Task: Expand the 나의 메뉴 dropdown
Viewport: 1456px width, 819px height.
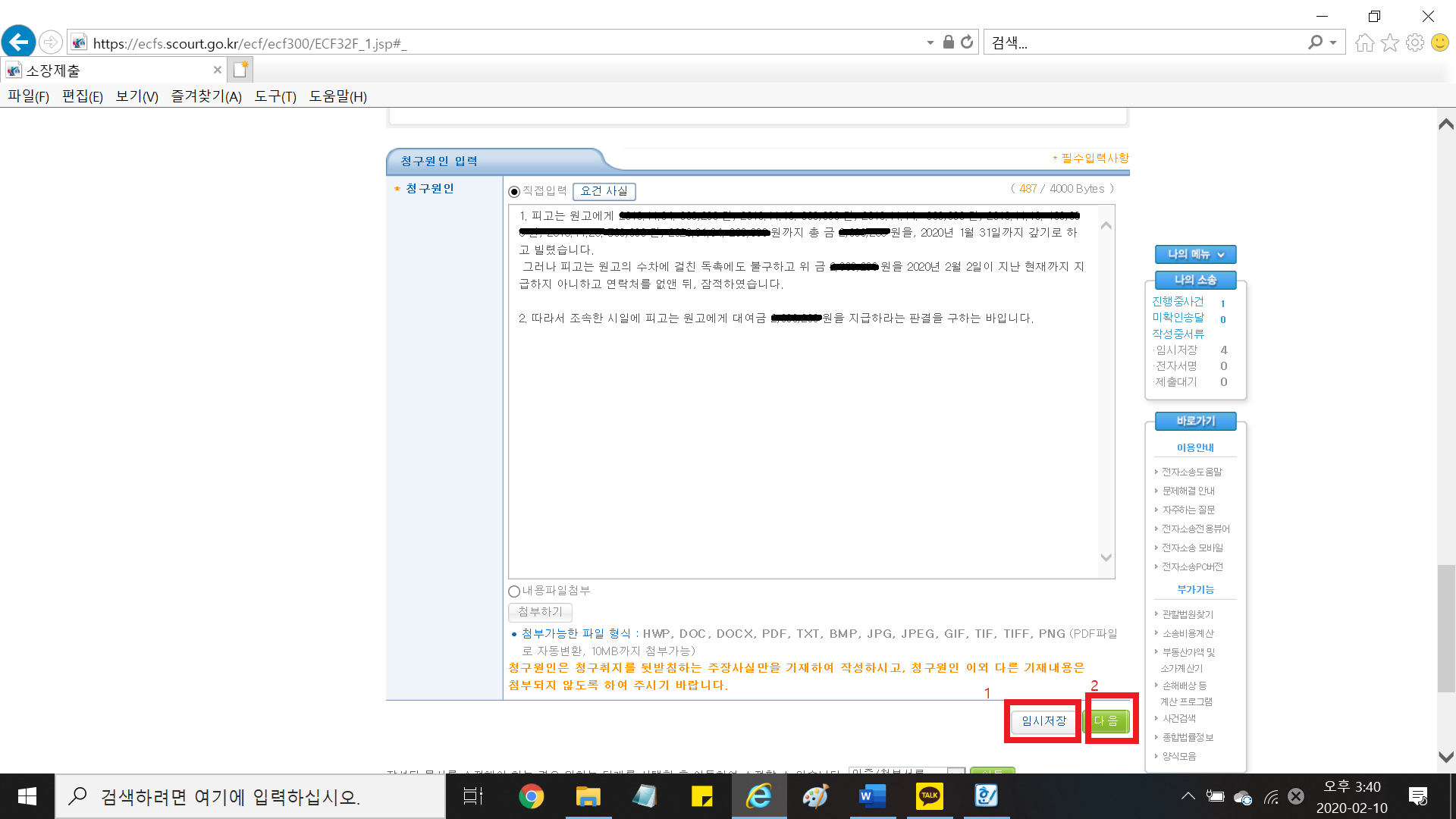Action: point(1195,254)
